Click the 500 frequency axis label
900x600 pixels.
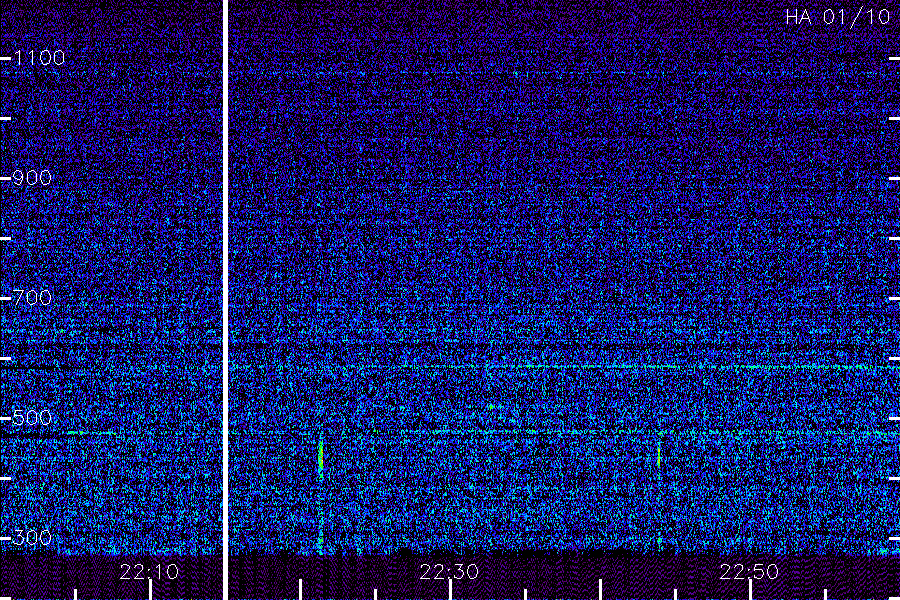click(32, 417)
